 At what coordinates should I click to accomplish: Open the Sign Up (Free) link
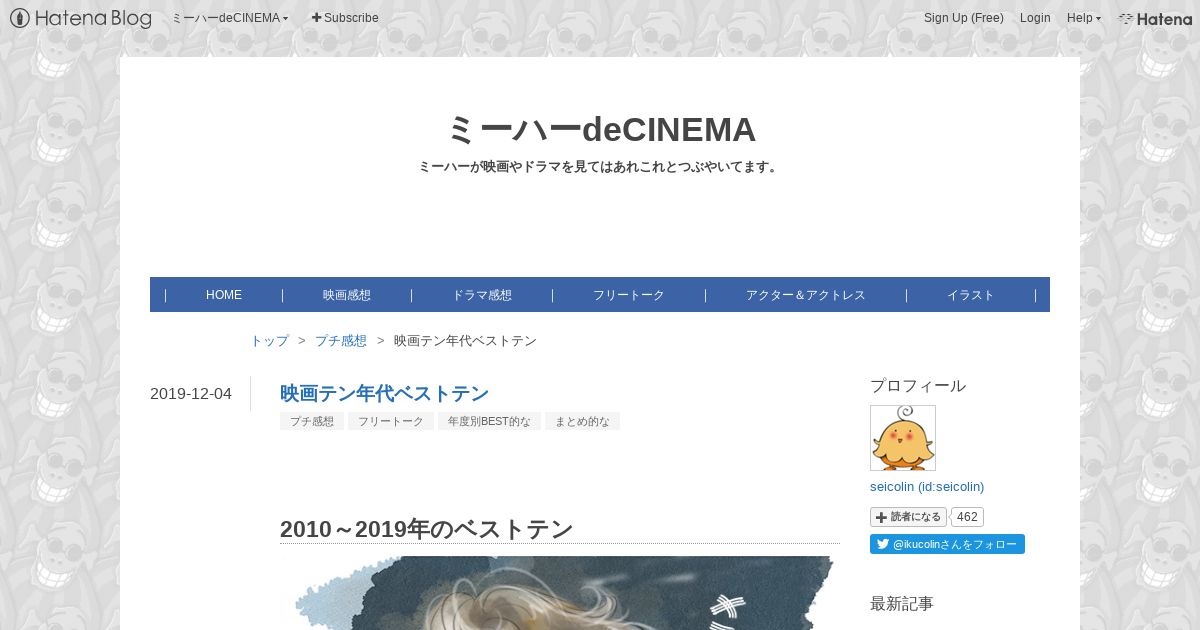(964, 18)
